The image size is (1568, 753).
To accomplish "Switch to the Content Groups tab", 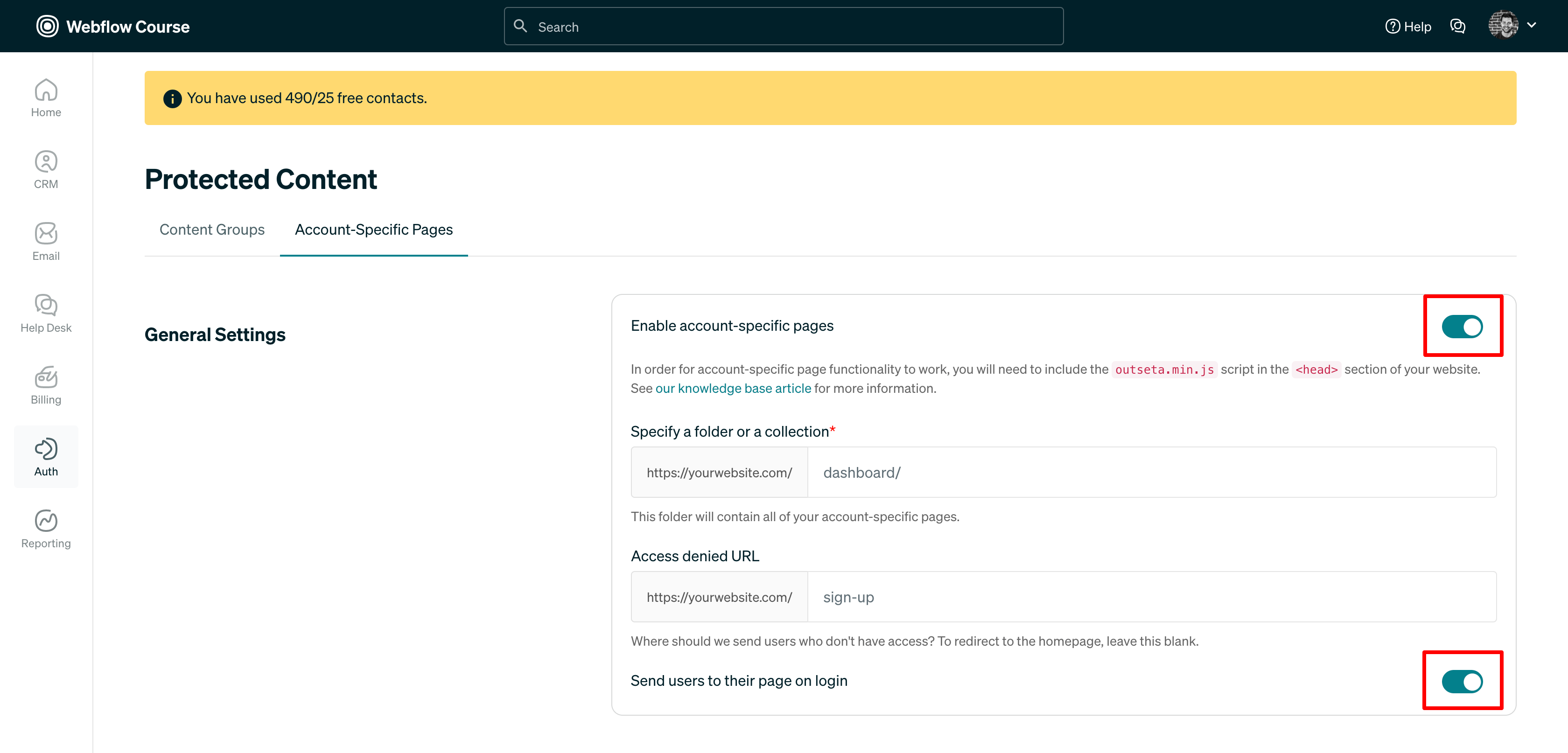I will coord(212,230).
